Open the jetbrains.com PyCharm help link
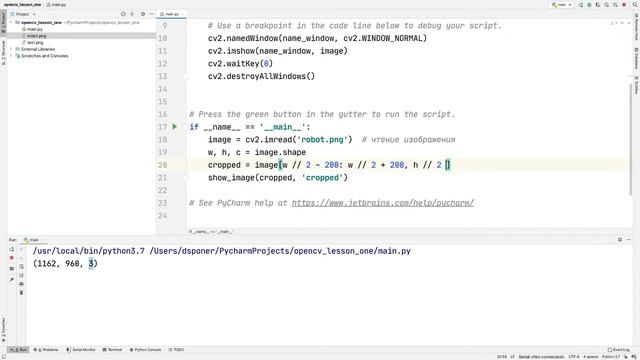Image resolution: width=640 pixels, height=360 pixels. click(382, 203)
